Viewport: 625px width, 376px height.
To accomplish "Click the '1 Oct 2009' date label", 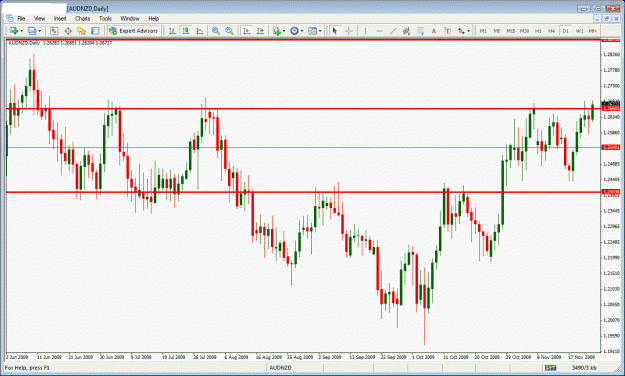I will point(423,357).
